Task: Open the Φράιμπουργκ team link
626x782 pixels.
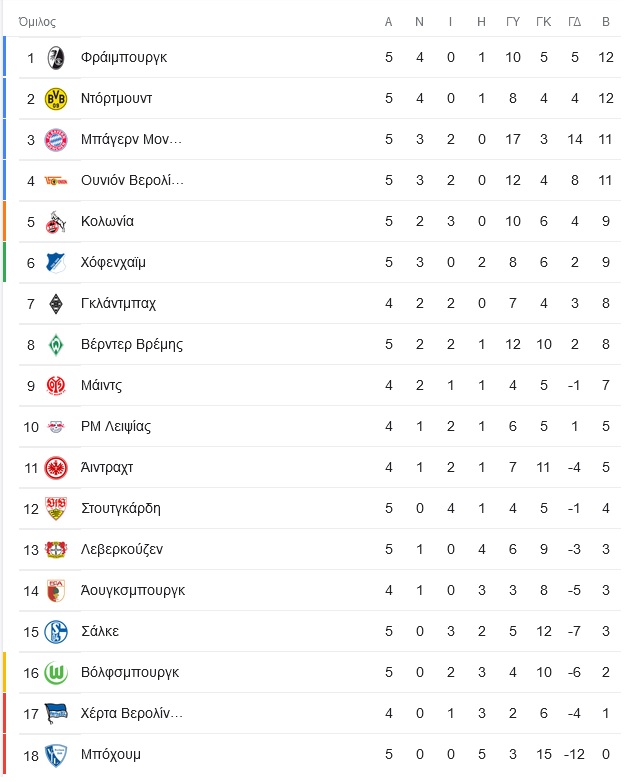Action: coord(124,58)
